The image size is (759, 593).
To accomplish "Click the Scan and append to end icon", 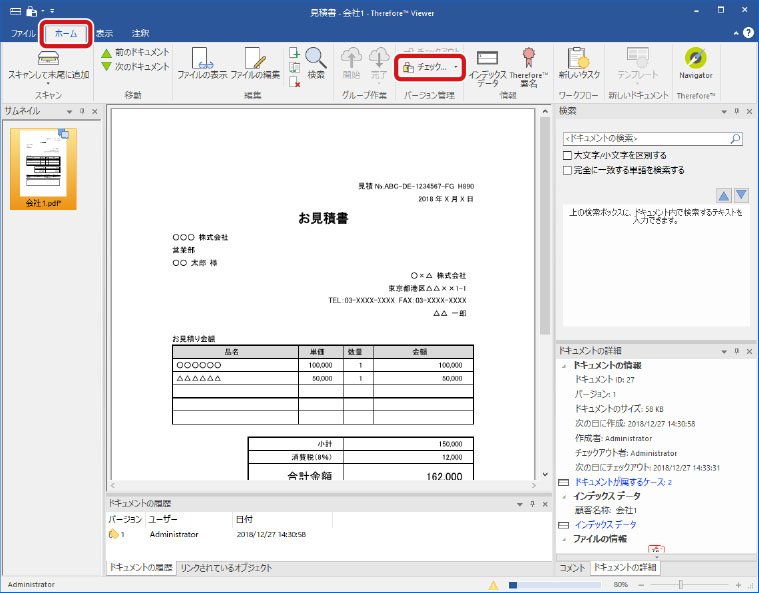I will 47,59.
